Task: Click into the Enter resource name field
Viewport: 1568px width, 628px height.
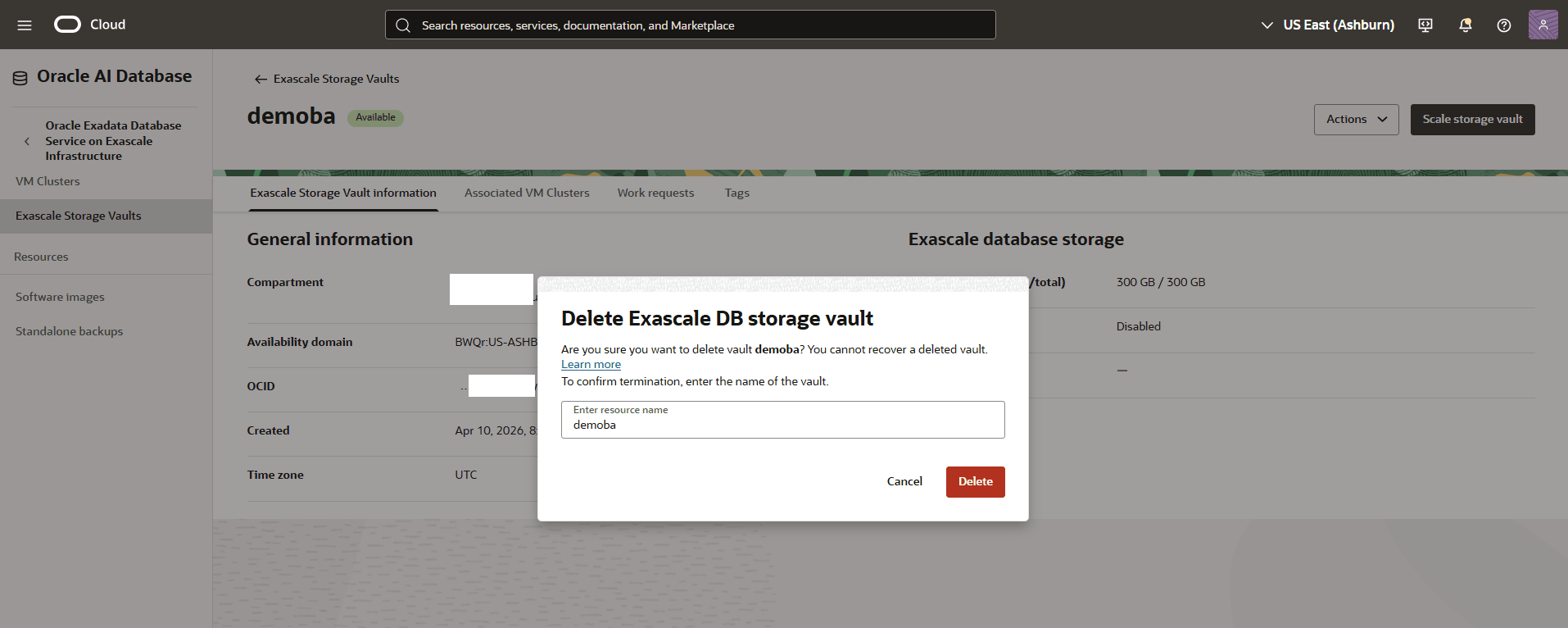Action: [782, 420]
